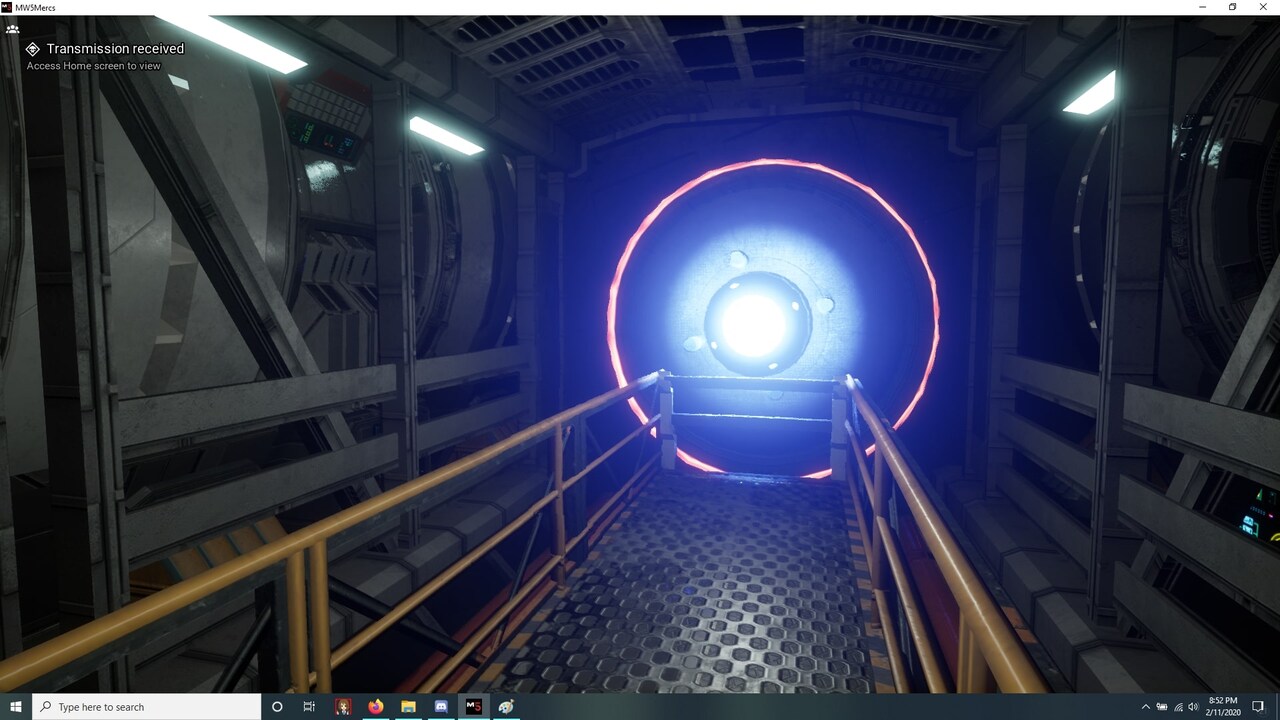
Task: Open the Start menu
Action: point(14,707)
